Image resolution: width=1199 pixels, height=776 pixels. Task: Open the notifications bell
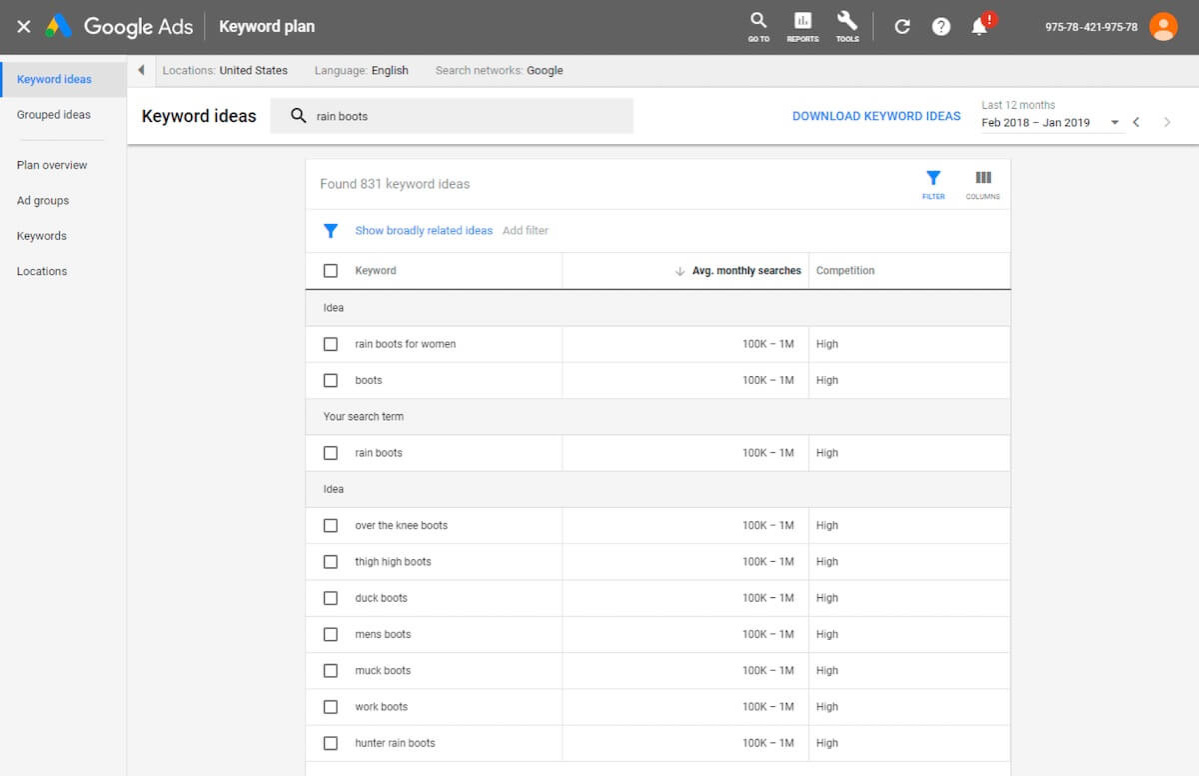980,27
